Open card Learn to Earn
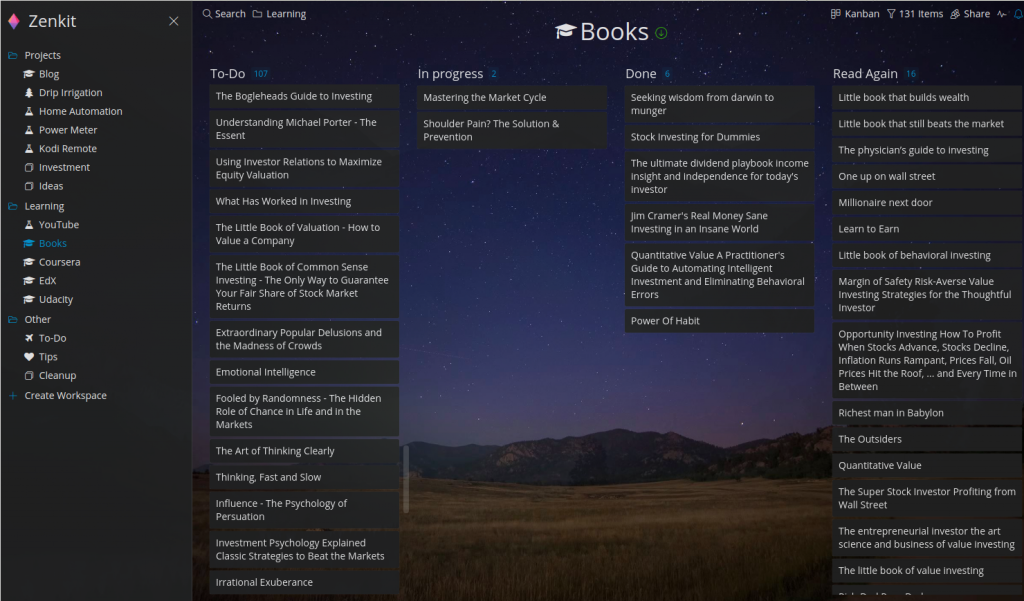The height and width of the screenshot is (601, 1024). 927,229
